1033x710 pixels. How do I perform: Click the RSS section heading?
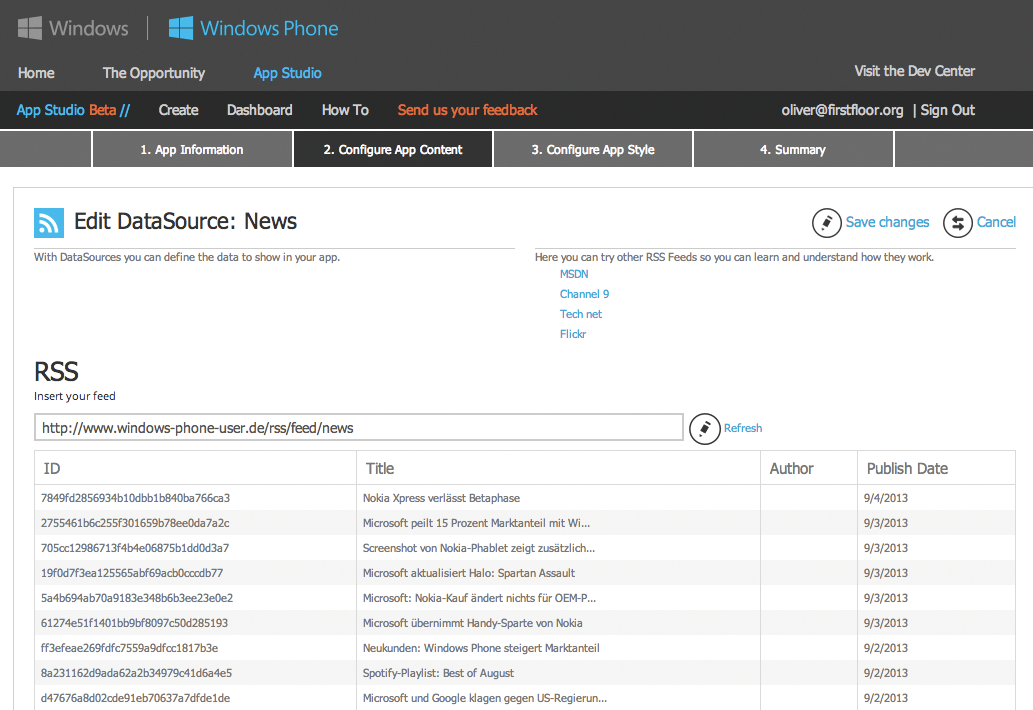[x=56, y=372]
